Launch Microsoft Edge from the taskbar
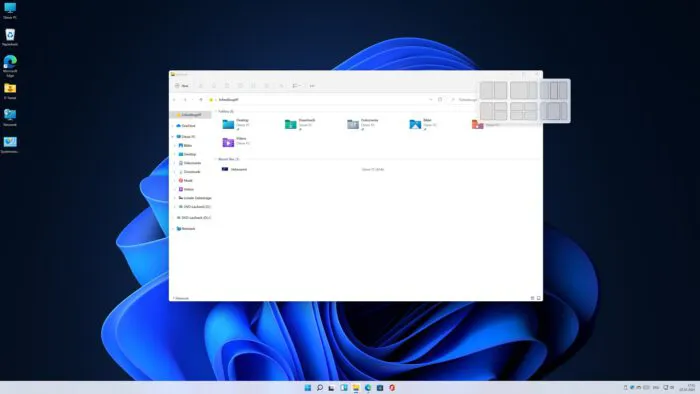 point(368,388)
